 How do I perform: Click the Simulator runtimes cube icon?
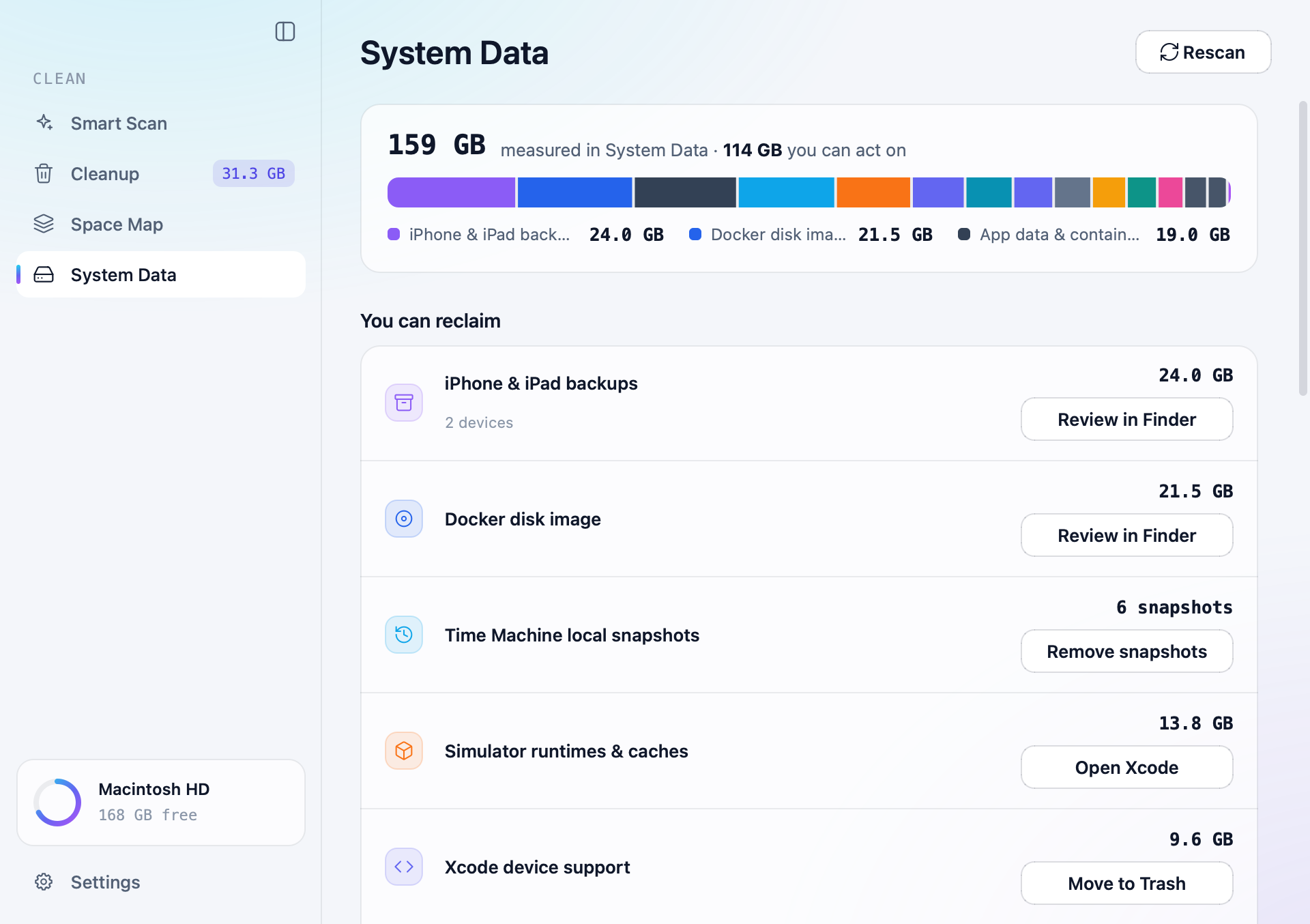point(404,751)
